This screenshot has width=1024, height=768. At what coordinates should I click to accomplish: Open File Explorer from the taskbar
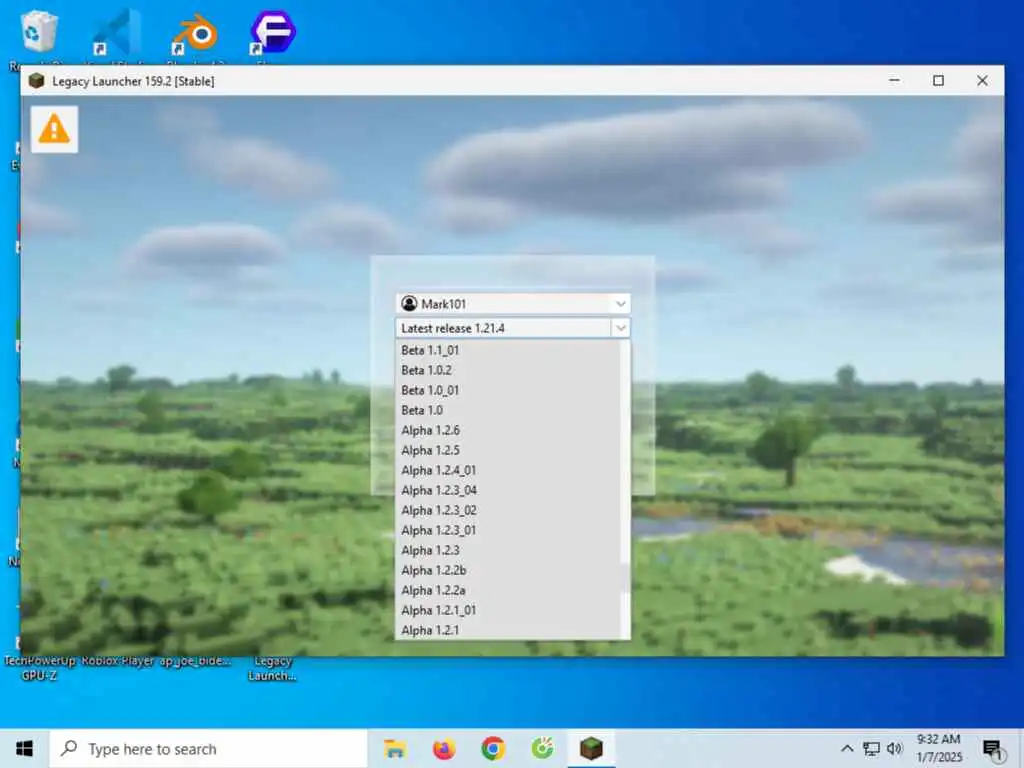[395, 748]
